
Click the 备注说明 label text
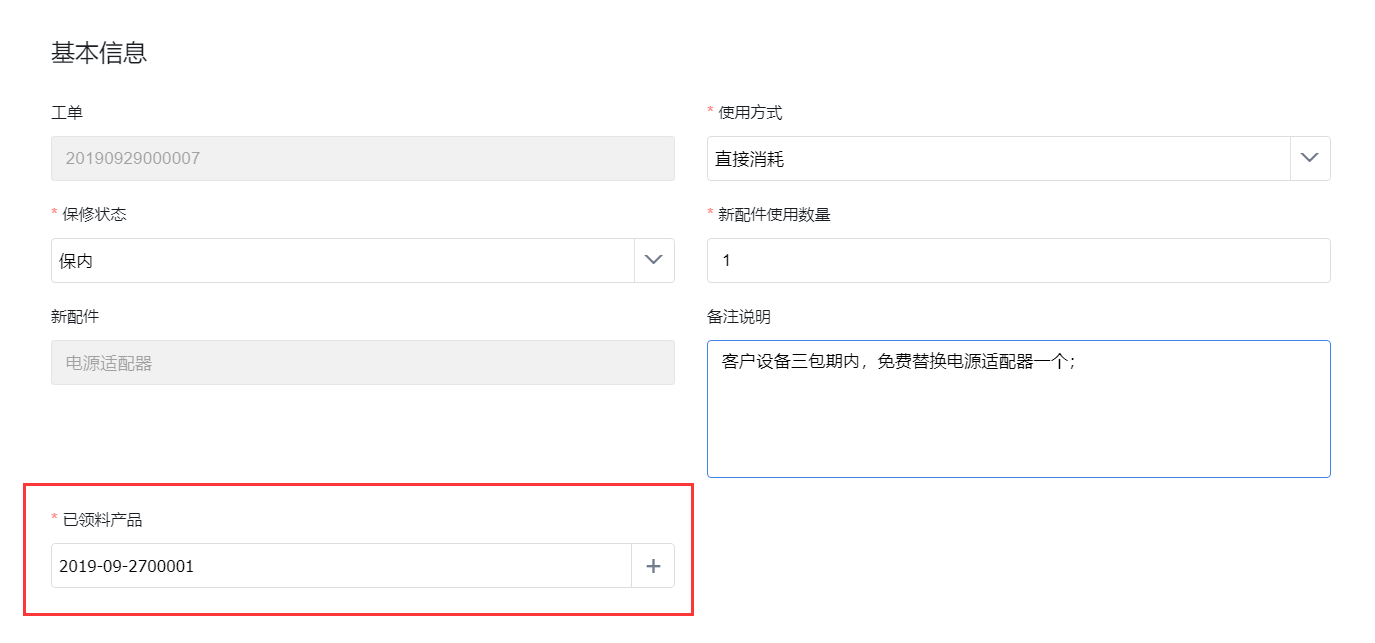739,317
